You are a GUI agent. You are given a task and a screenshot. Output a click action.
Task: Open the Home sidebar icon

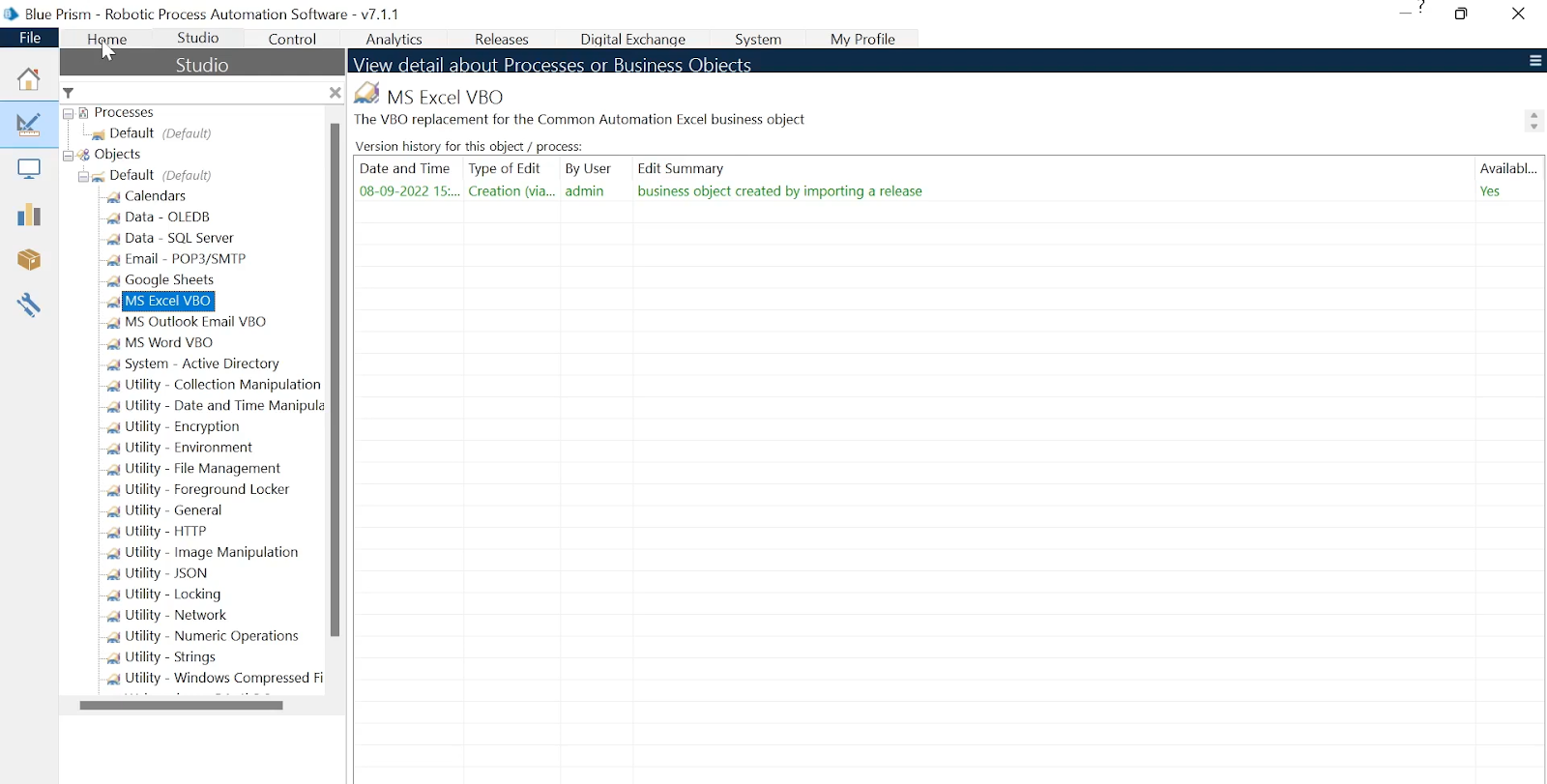28,78
